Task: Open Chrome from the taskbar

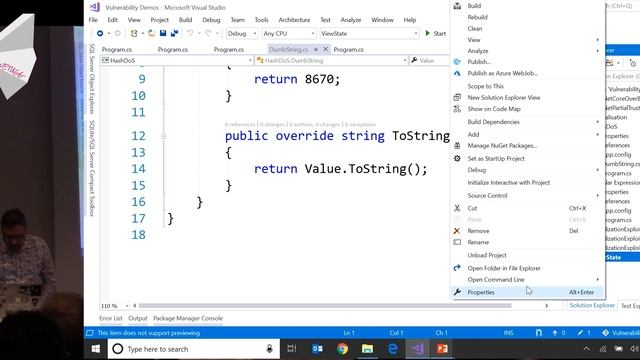Action: click(x=342, y=349)
